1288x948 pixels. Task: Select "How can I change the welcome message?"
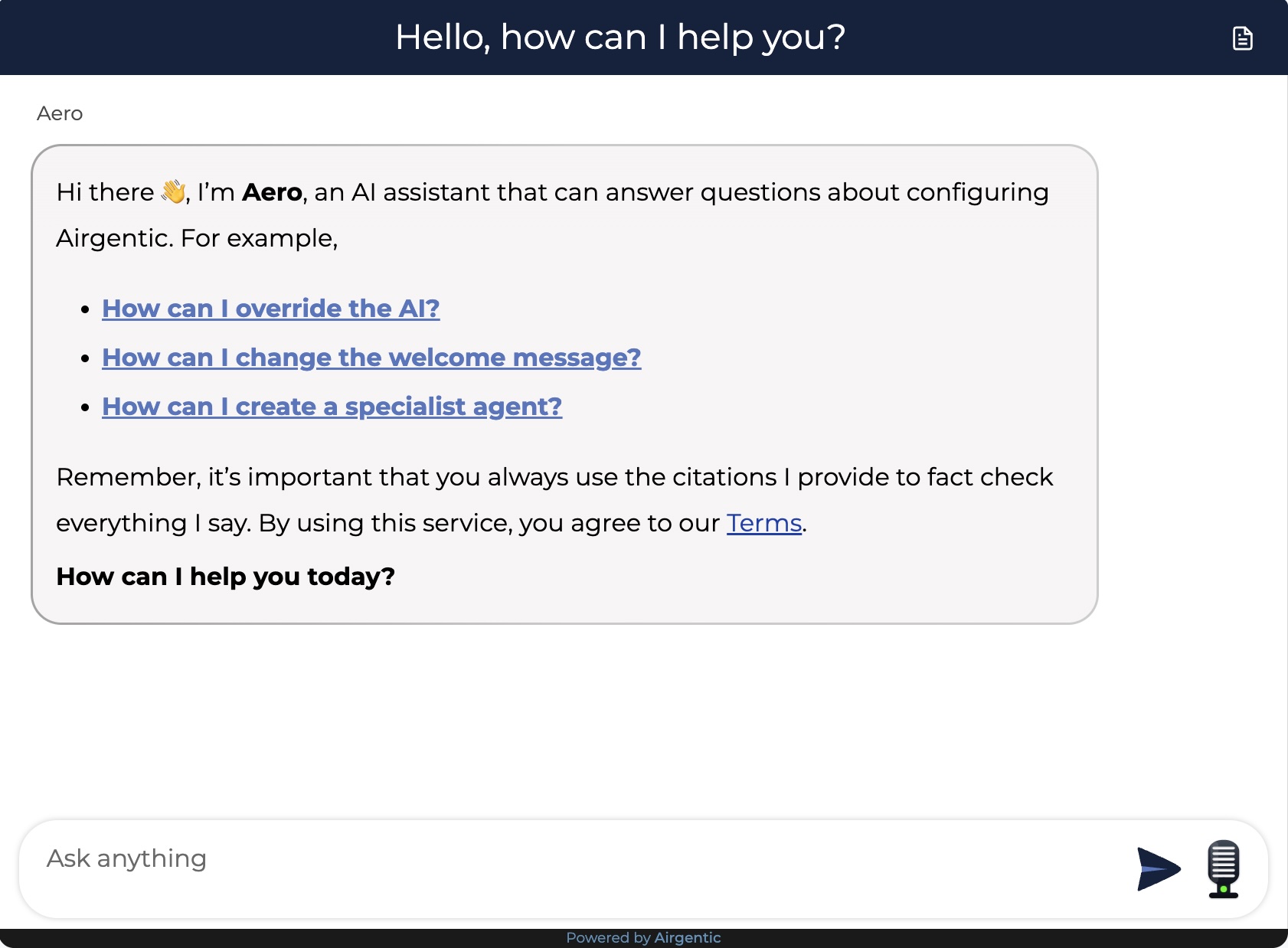tap(371, 357)
